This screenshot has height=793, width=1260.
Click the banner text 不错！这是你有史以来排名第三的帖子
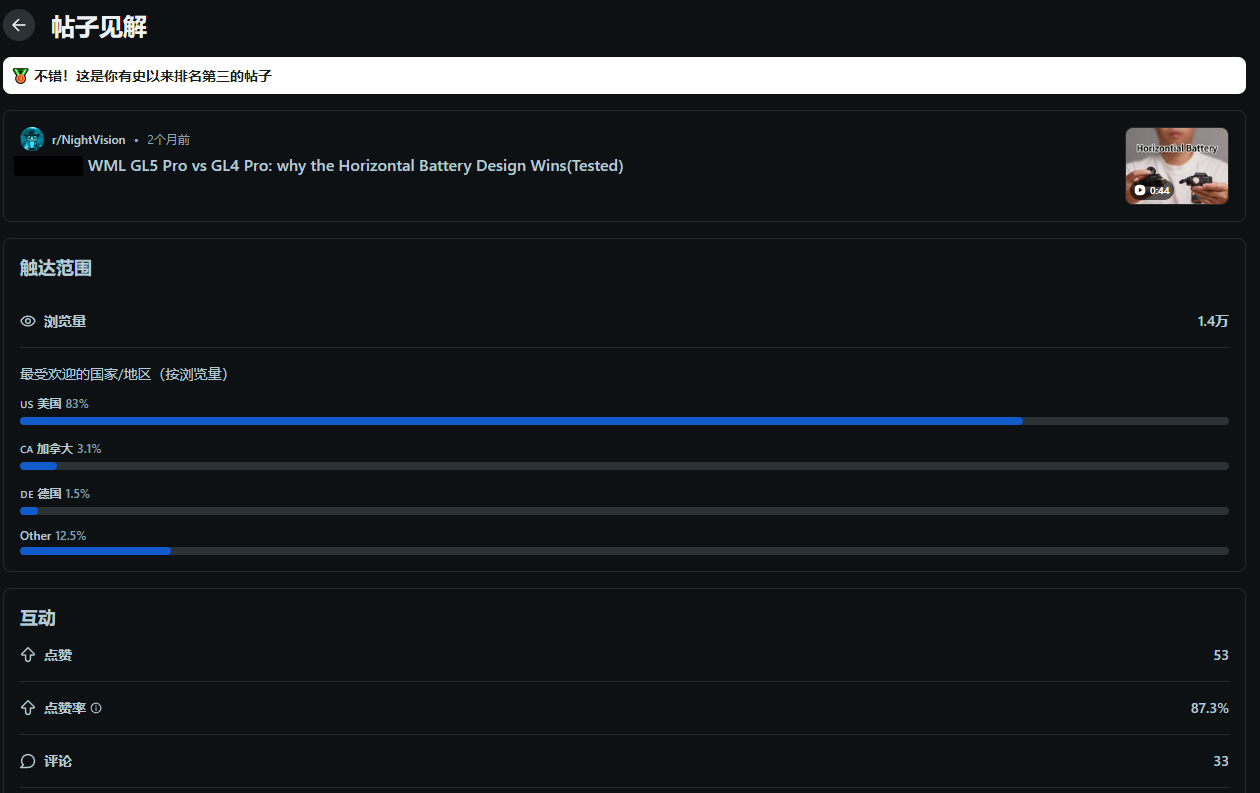coord(153,76)
